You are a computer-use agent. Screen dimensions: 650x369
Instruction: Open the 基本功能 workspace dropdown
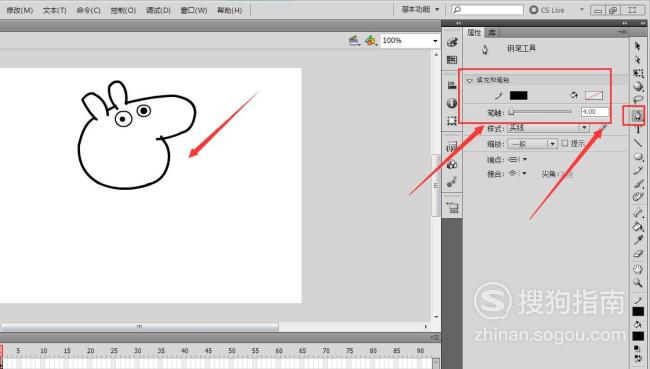click(x=420, y=10)
